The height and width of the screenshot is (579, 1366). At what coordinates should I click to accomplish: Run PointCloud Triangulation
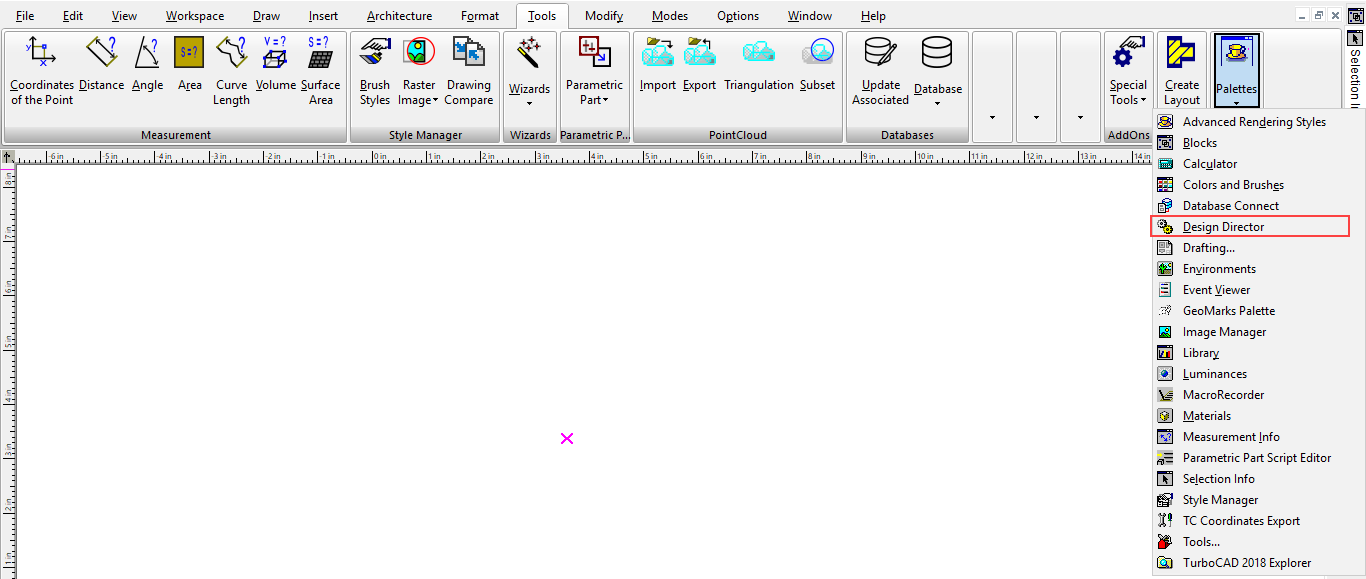point(759,65)
